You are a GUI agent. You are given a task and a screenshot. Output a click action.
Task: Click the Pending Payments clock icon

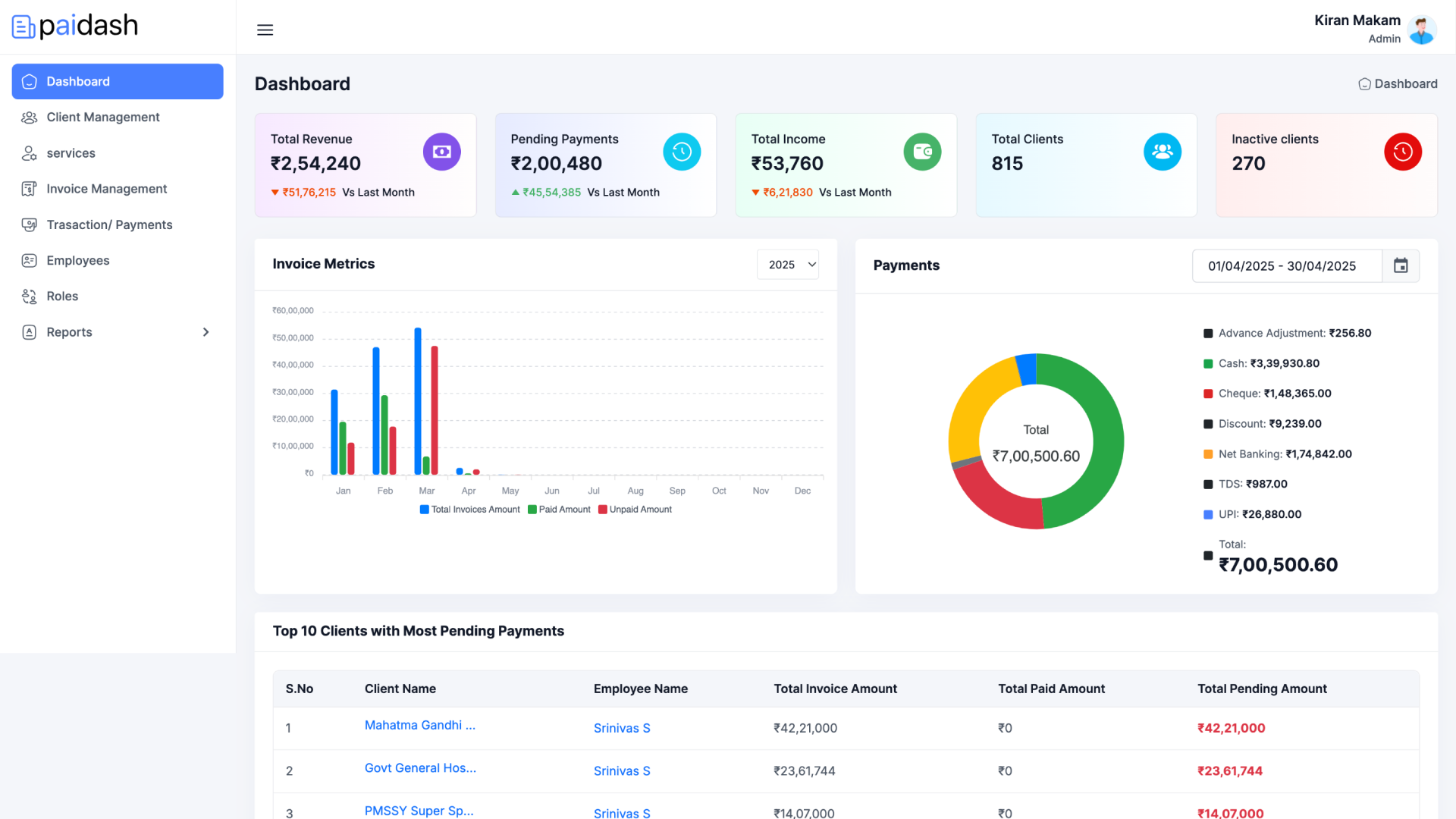tap(682, 152)
